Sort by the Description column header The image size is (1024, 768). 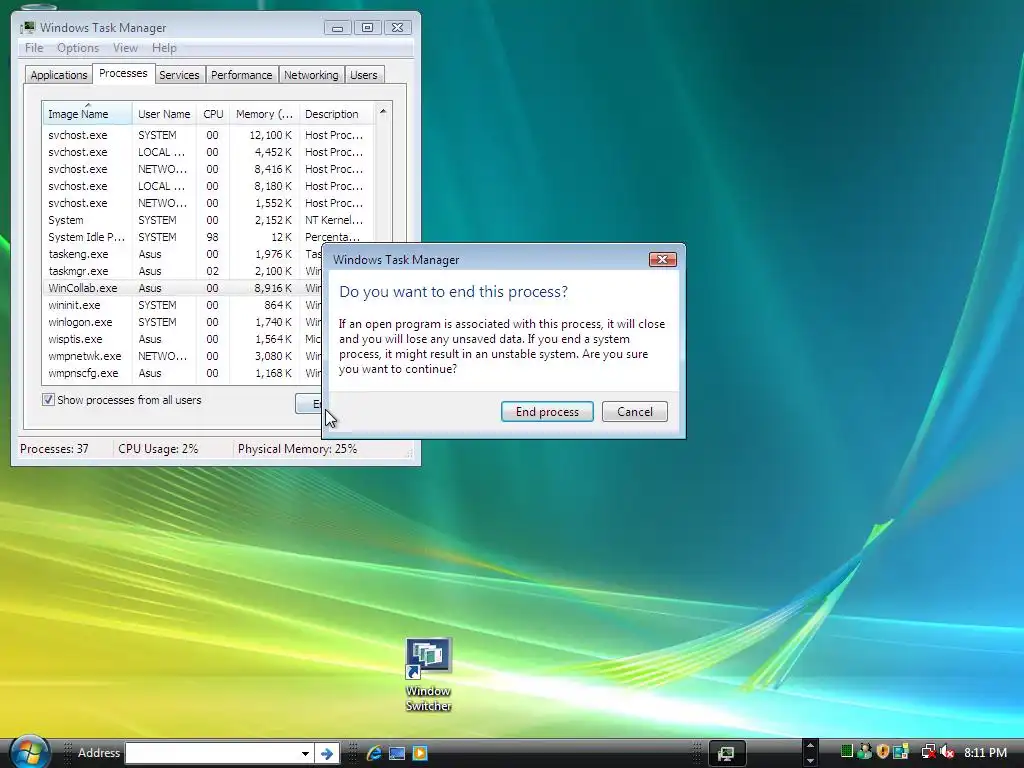click(x=336, y=114)
